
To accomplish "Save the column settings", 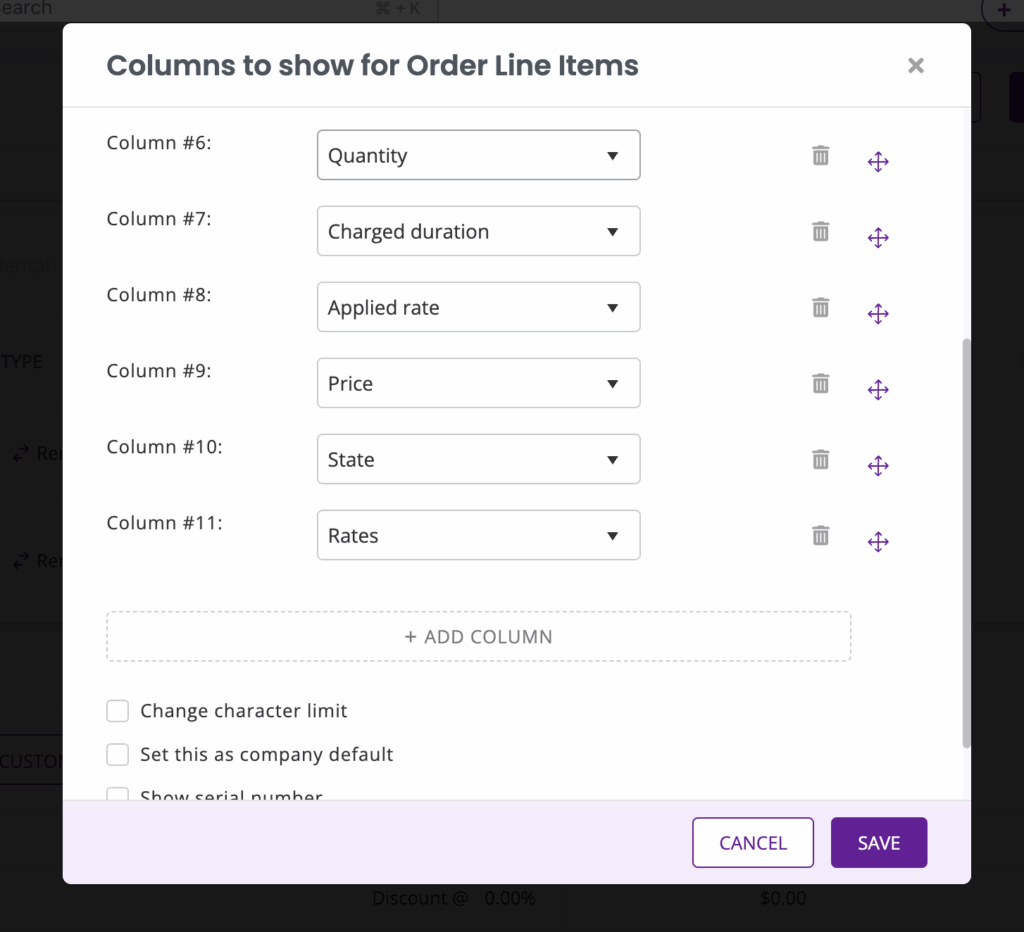I will point(878,843).
